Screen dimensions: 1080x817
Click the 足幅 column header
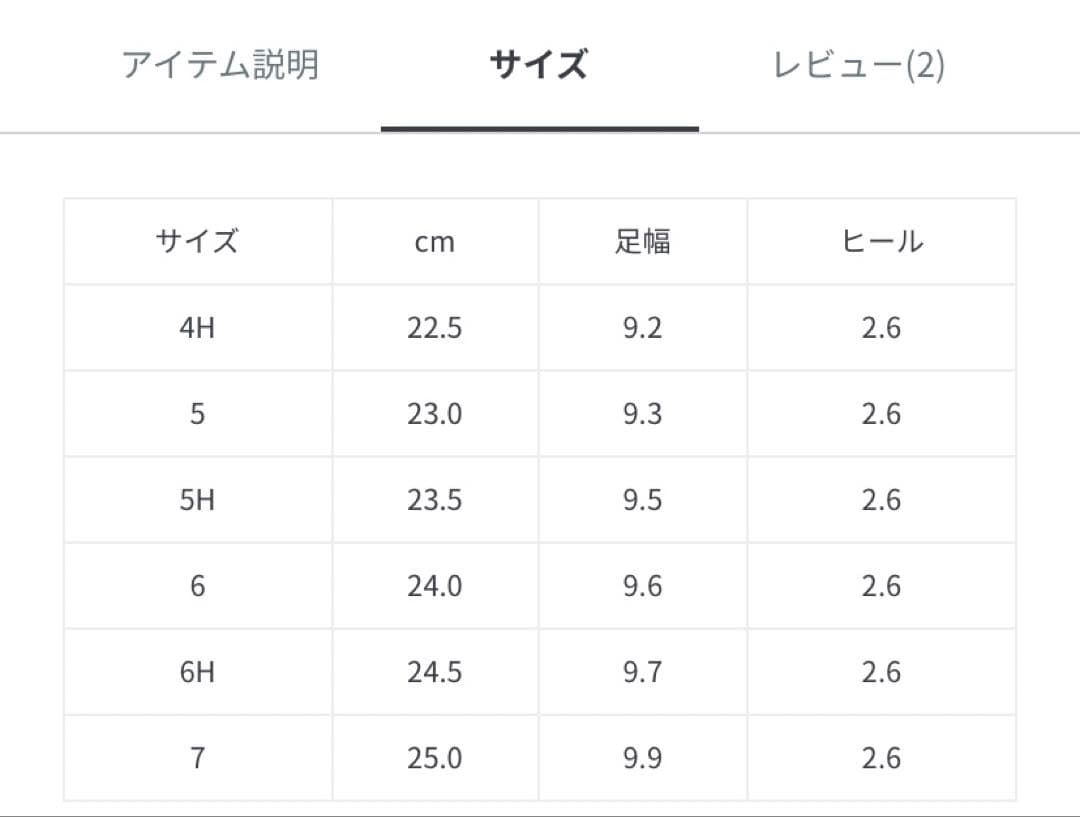(x=642, y=241)
